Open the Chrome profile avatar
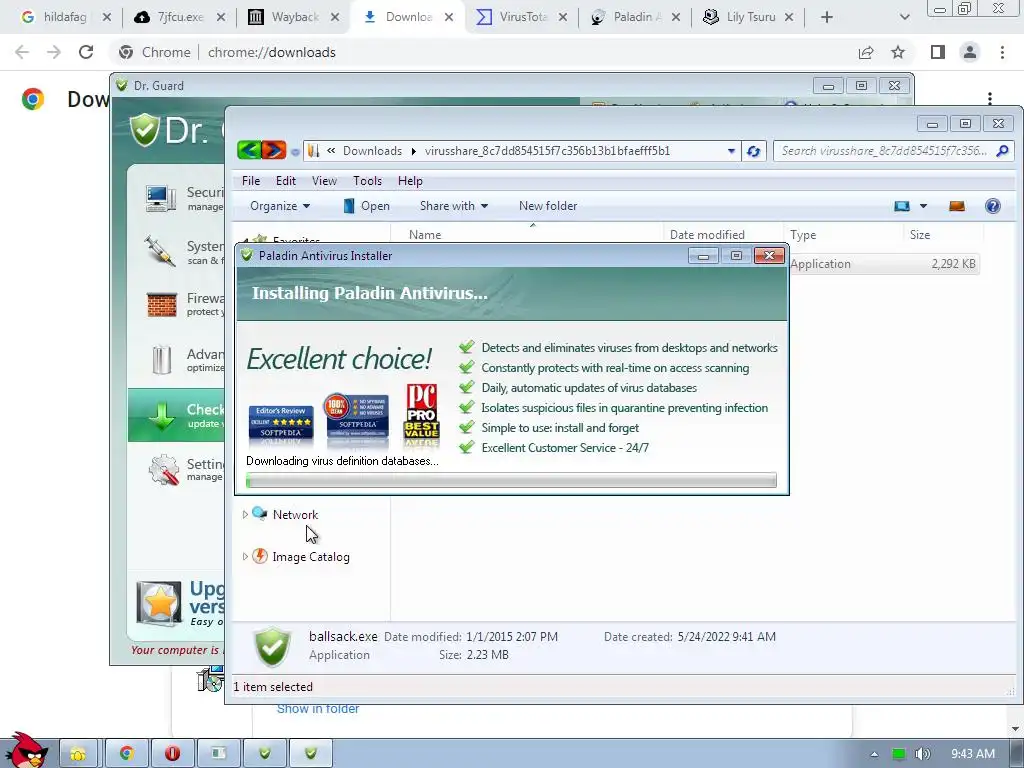The width and height of the screenshot is (1024, 768). [970, 52]
